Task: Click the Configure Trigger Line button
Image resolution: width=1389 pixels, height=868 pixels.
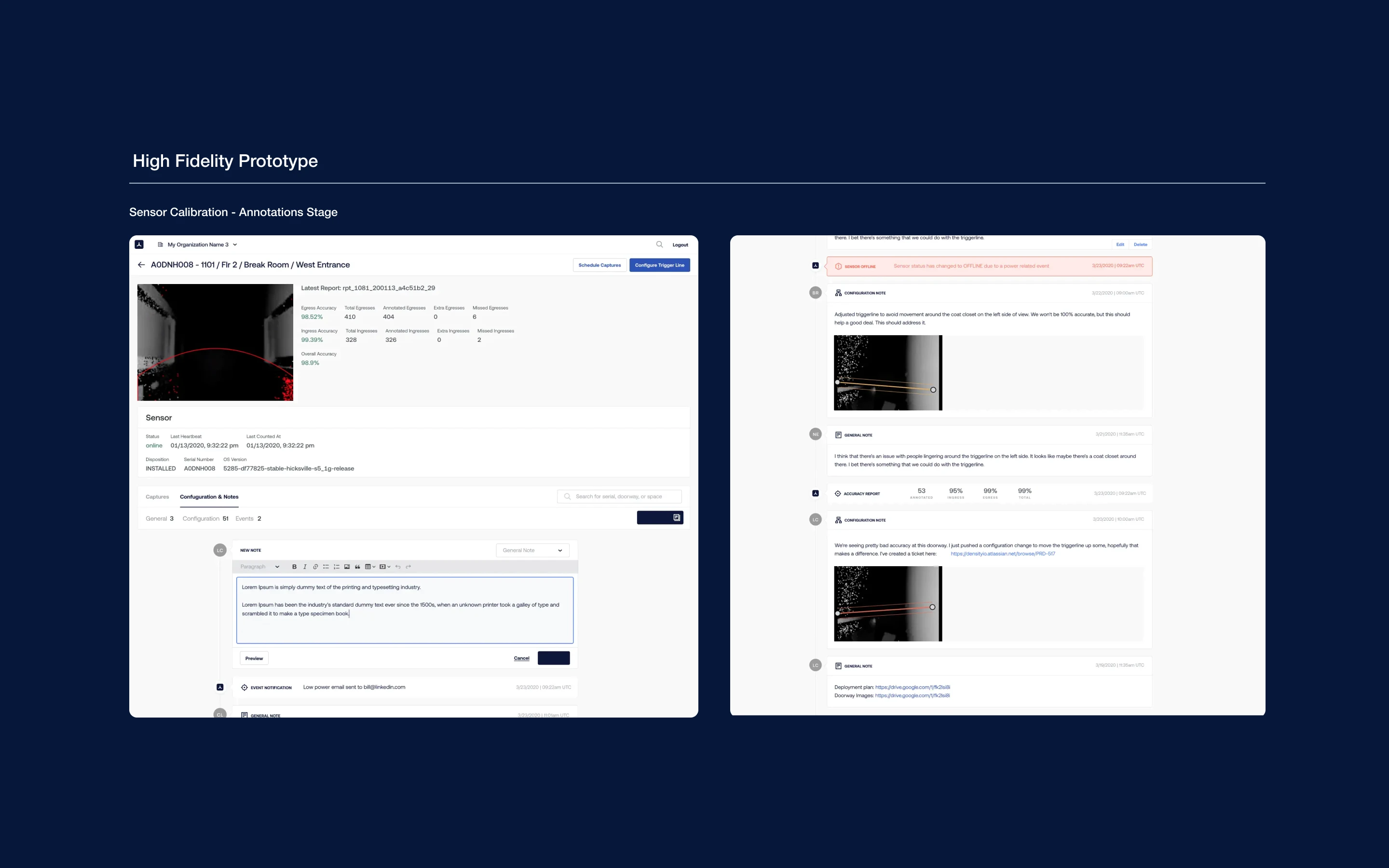Action: (659, 265)
